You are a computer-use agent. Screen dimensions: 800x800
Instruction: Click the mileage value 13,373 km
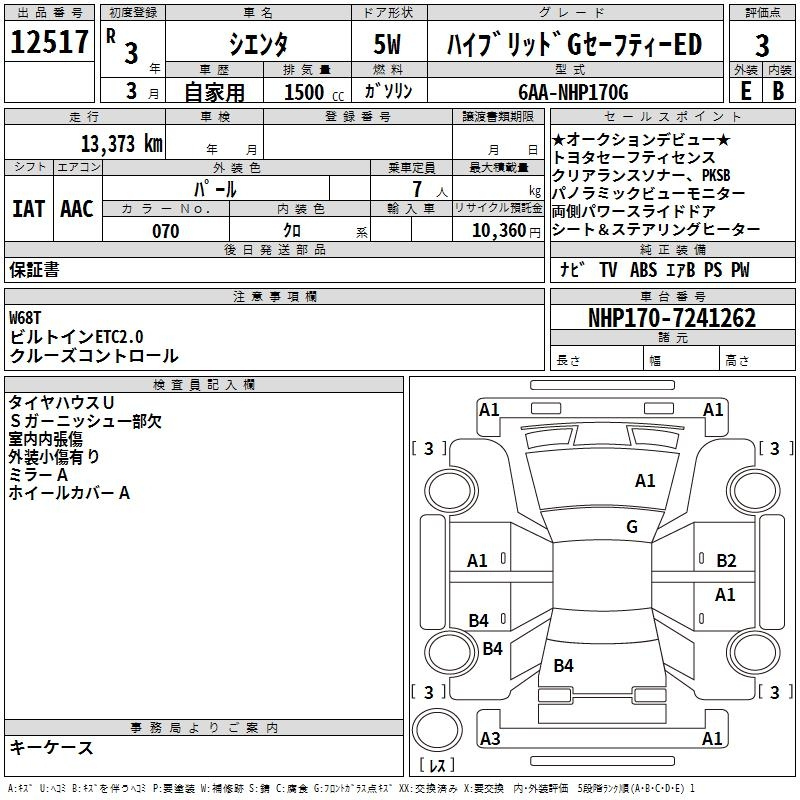[x=121, y=144]
